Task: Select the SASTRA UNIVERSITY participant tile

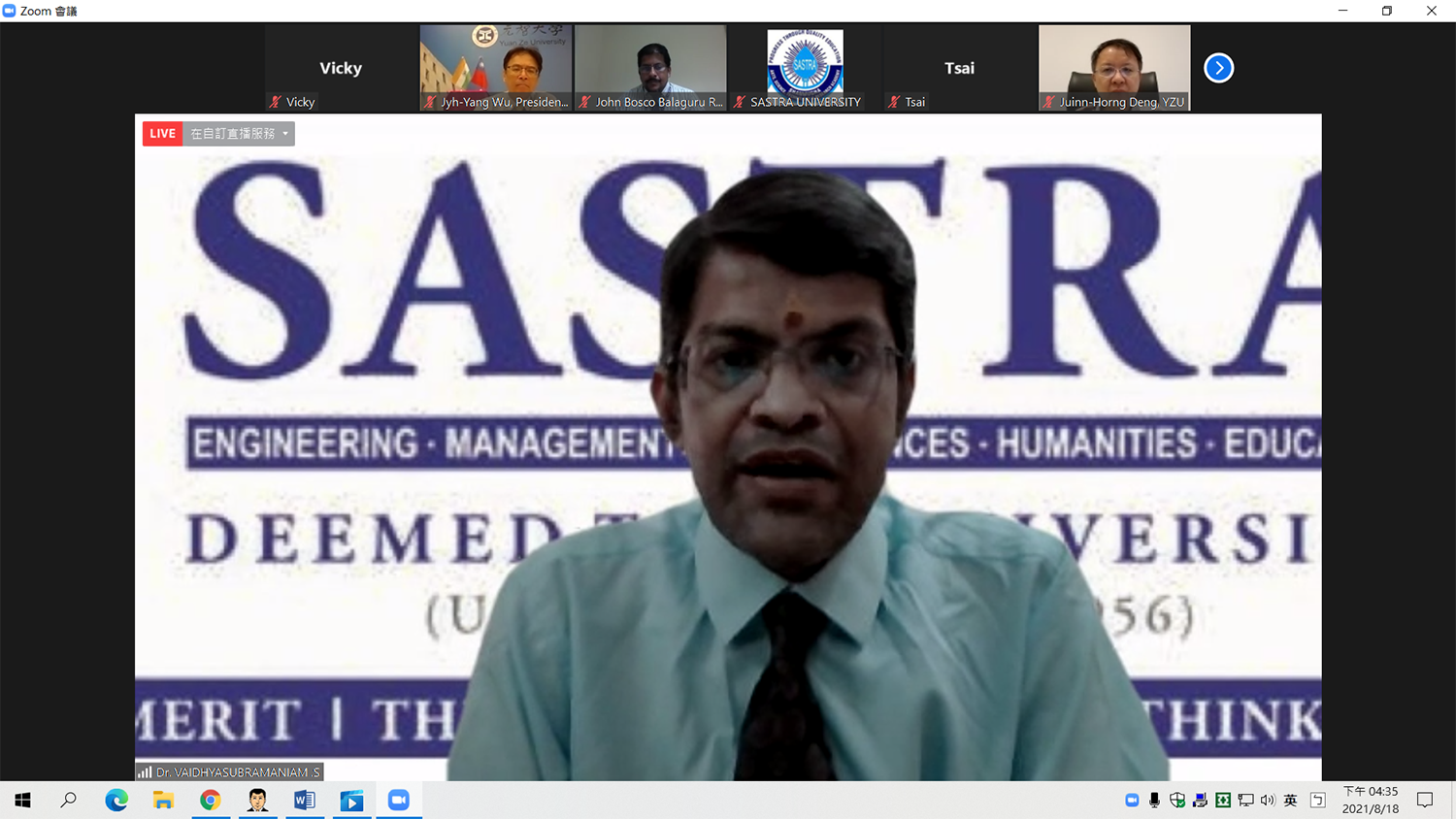Action: tap(806, 68)
